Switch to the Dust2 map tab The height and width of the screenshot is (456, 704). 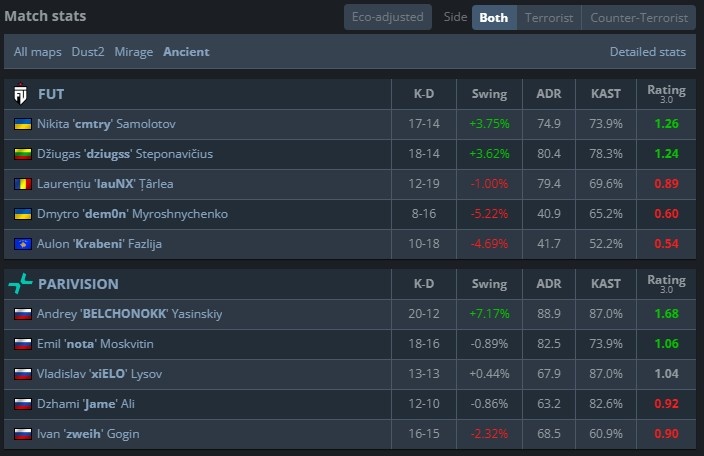click(87, 51)
